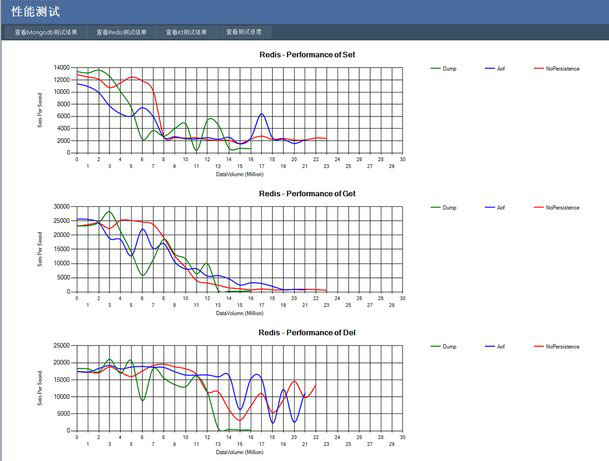
Task: Click DataVolume (Million) axis label under Set chart
Action: click(239, 173)
